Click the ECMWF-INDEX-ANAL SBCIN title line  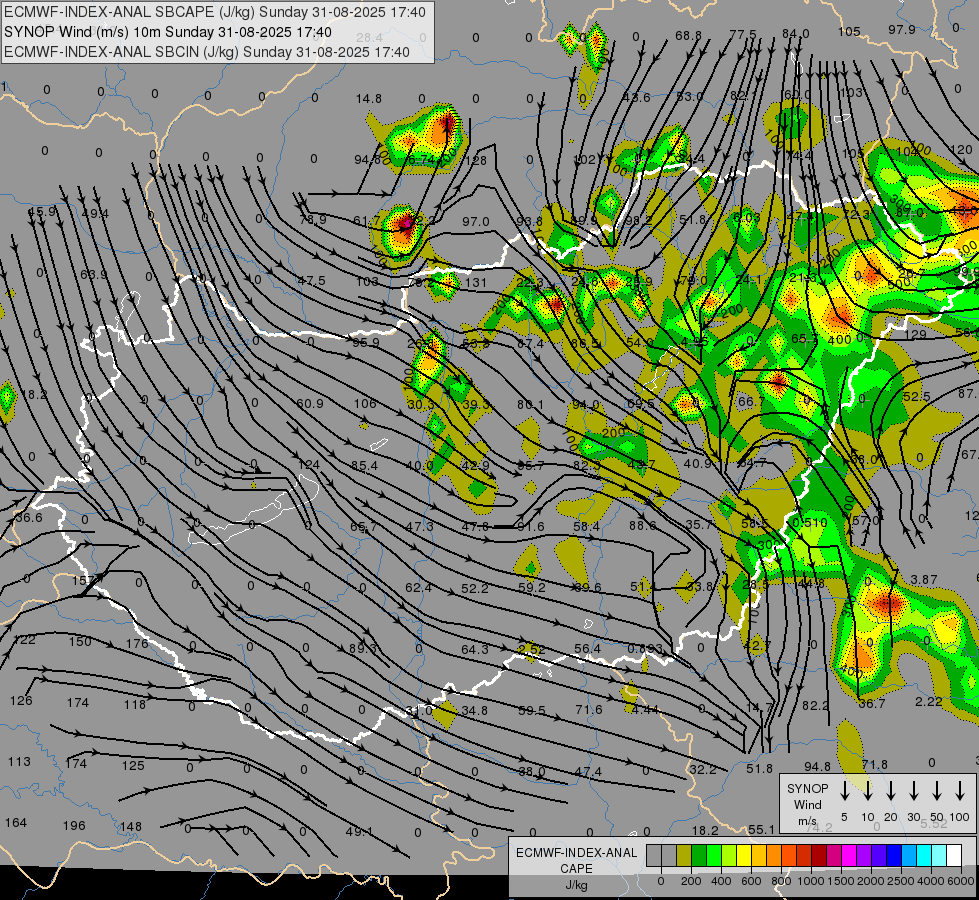tap(207, 52)
